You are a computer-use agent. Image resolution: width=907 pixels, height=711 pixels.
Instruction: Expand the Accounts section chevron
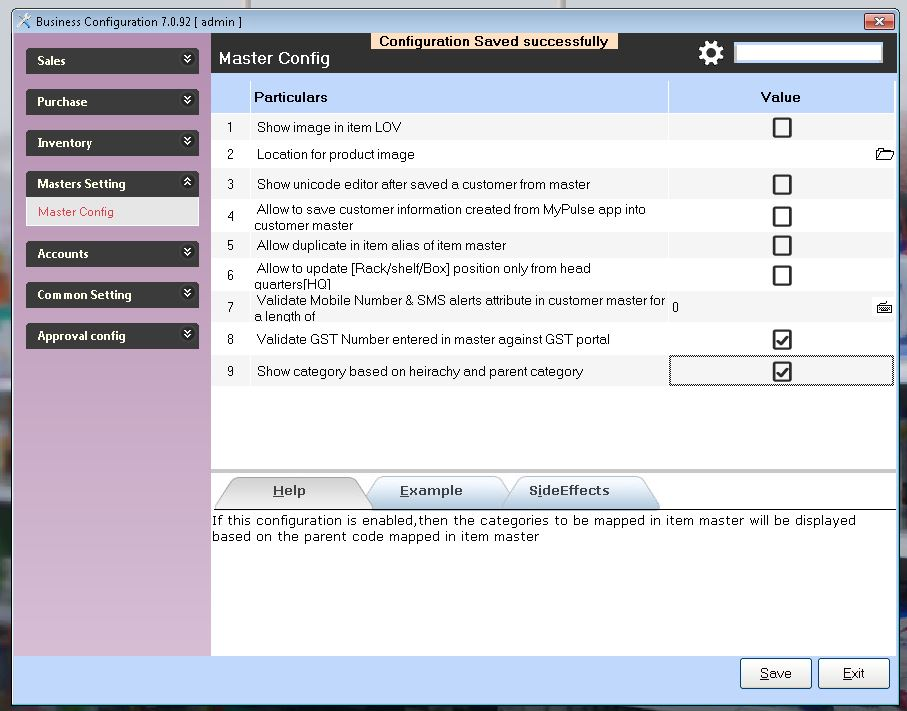click(x=187, y=252)
